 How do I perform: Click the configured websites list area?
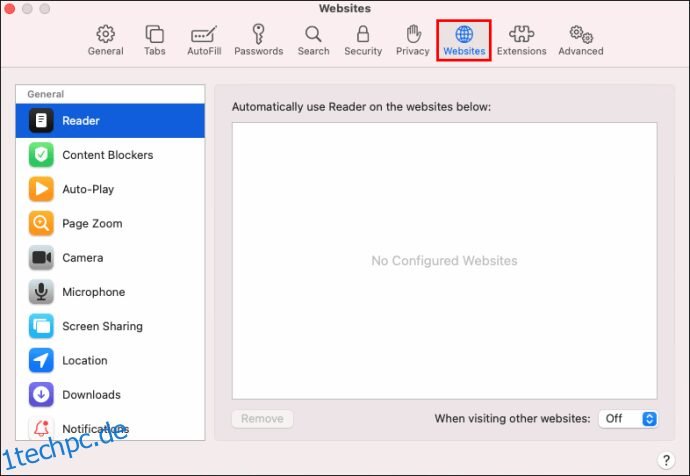point(444,261)
